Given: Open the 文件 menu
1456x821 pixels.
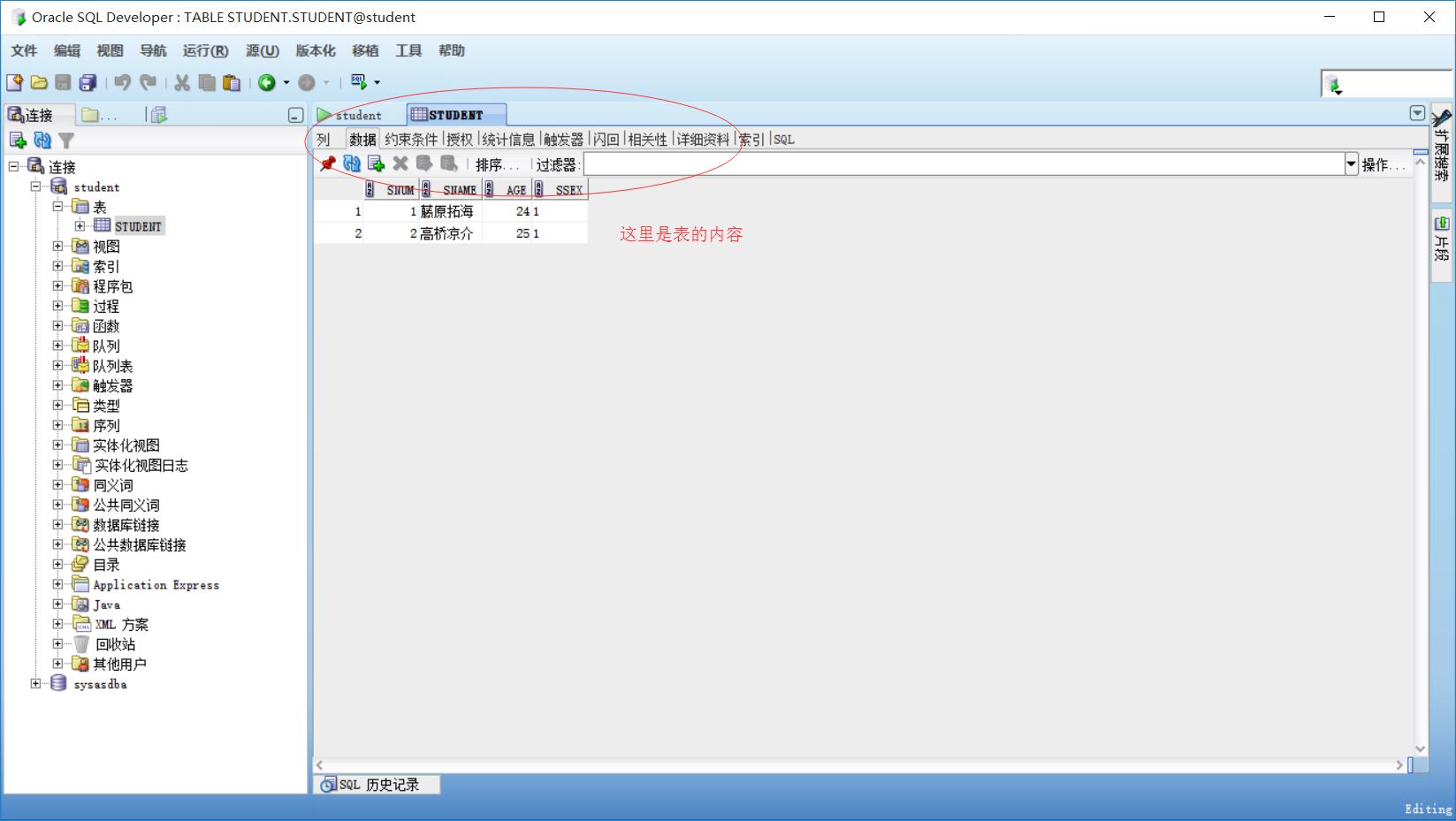Looking at the screenshot, I should coord(24,50).
